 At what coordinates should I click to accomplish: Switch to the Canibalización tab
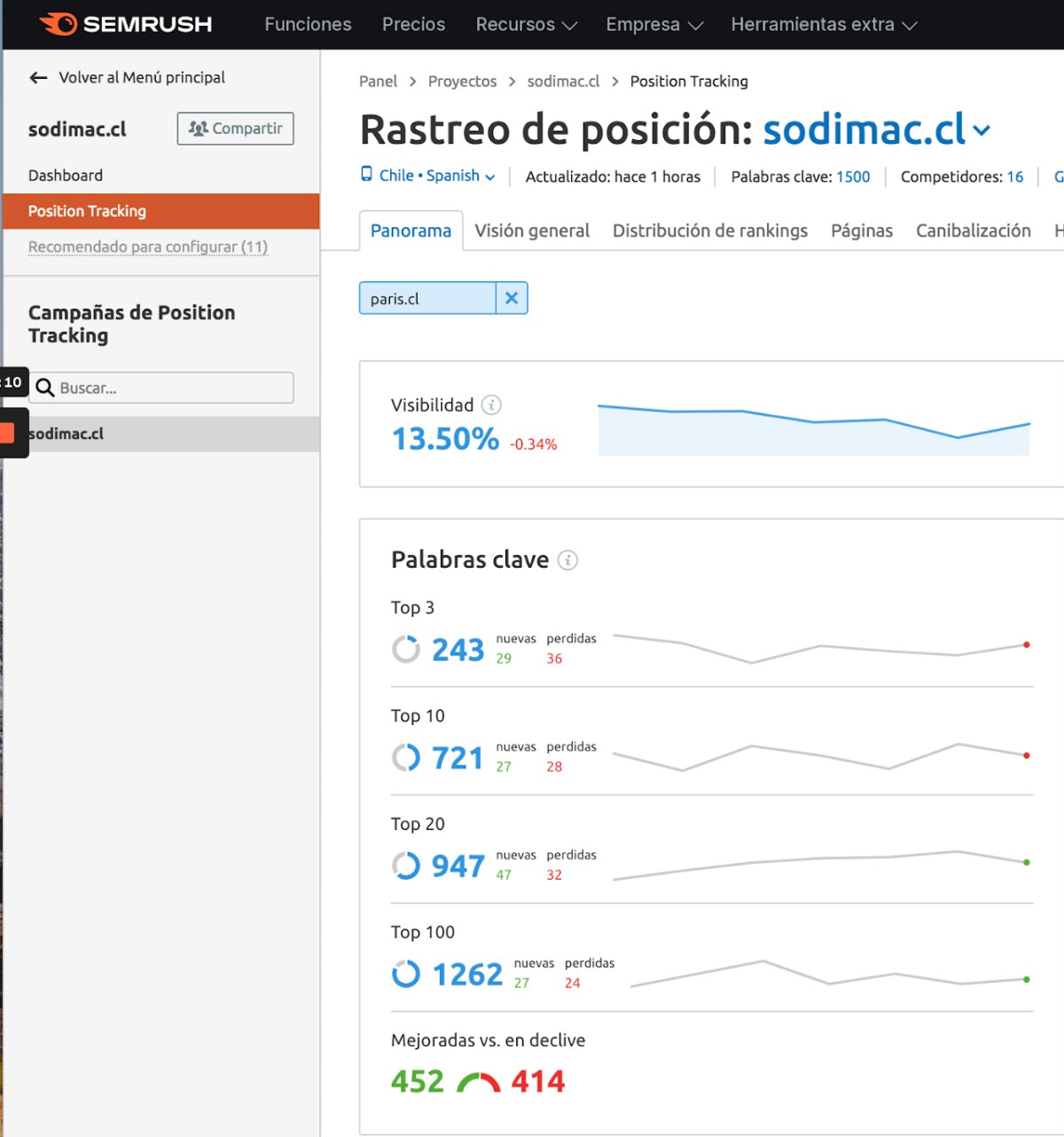pos(974,231)
